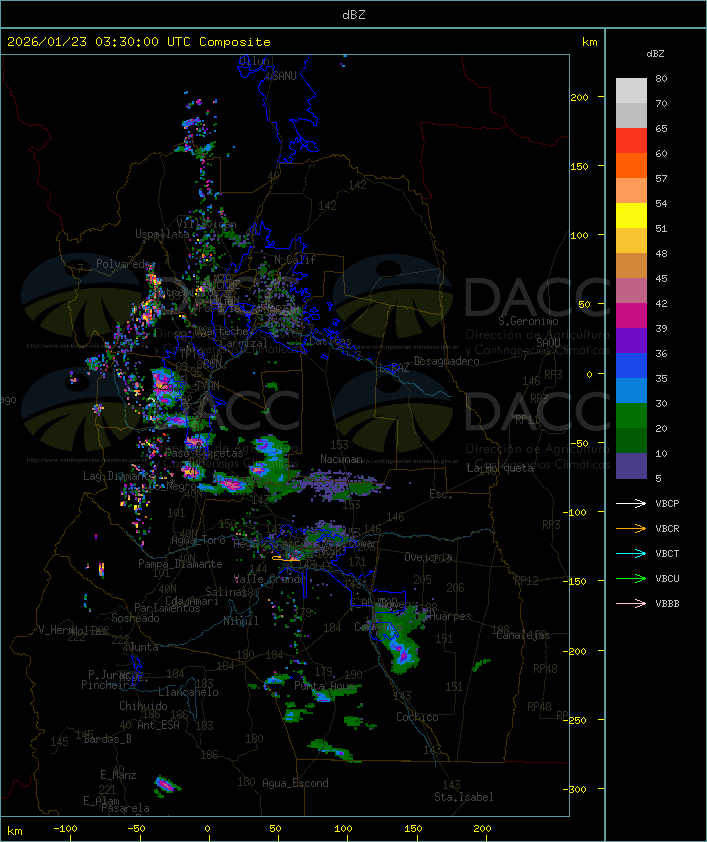Click the white VBCP arrow in the legend

(632, 503)
